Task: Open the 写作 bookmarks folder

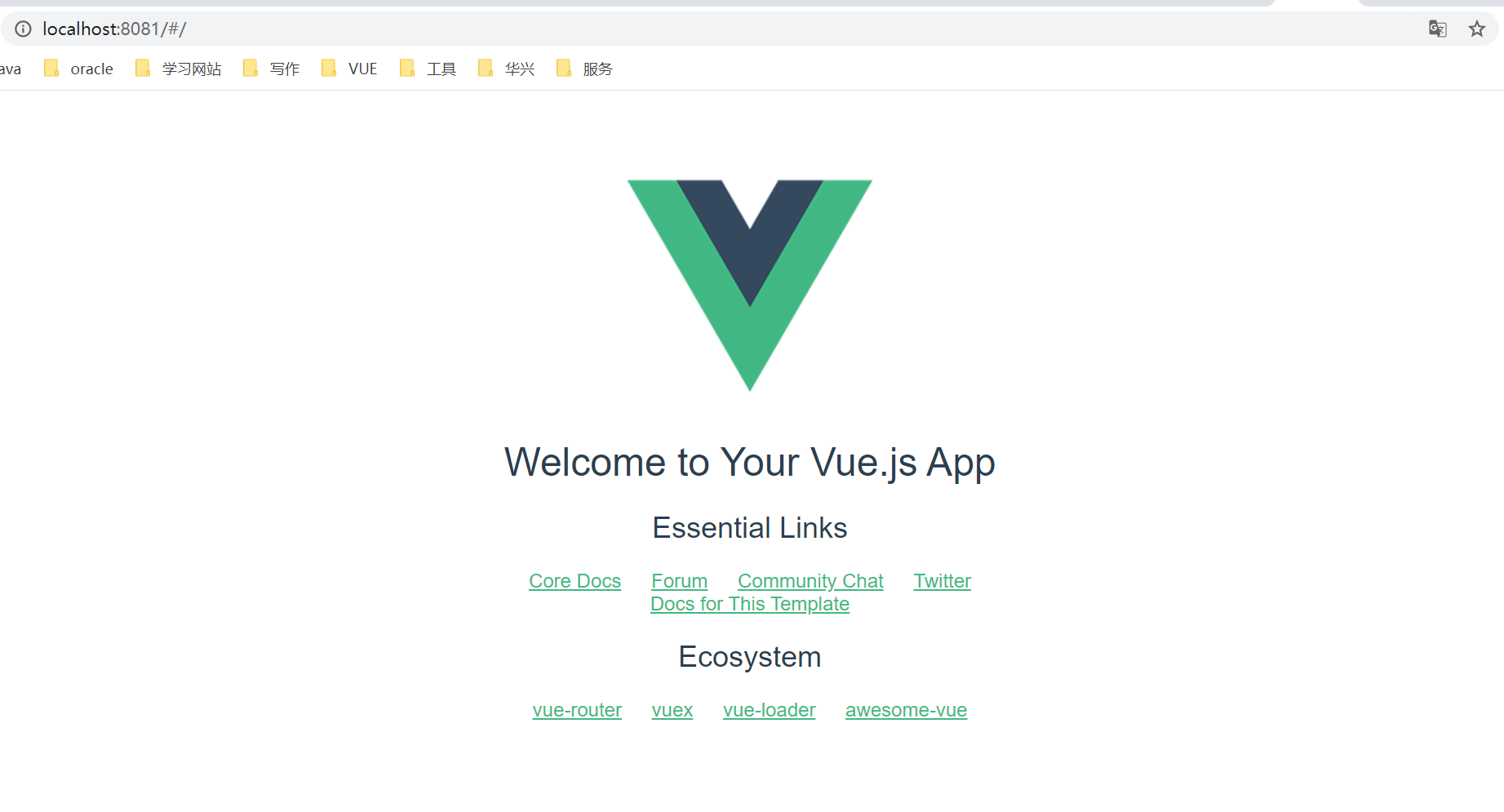Action: coord(271,69)
